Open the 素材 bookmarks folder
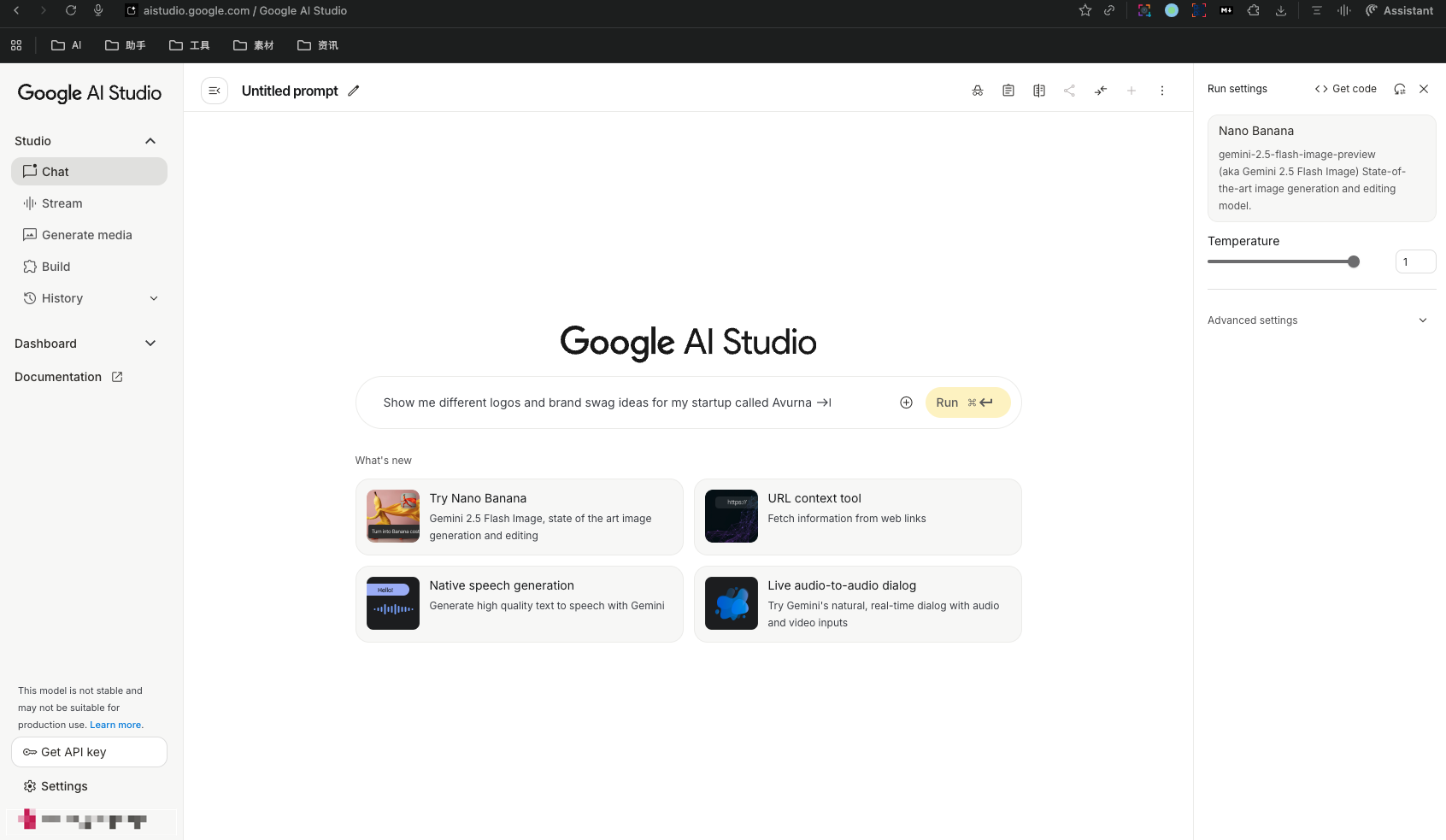Screen dimensions: 1446x840 [254, 45]
